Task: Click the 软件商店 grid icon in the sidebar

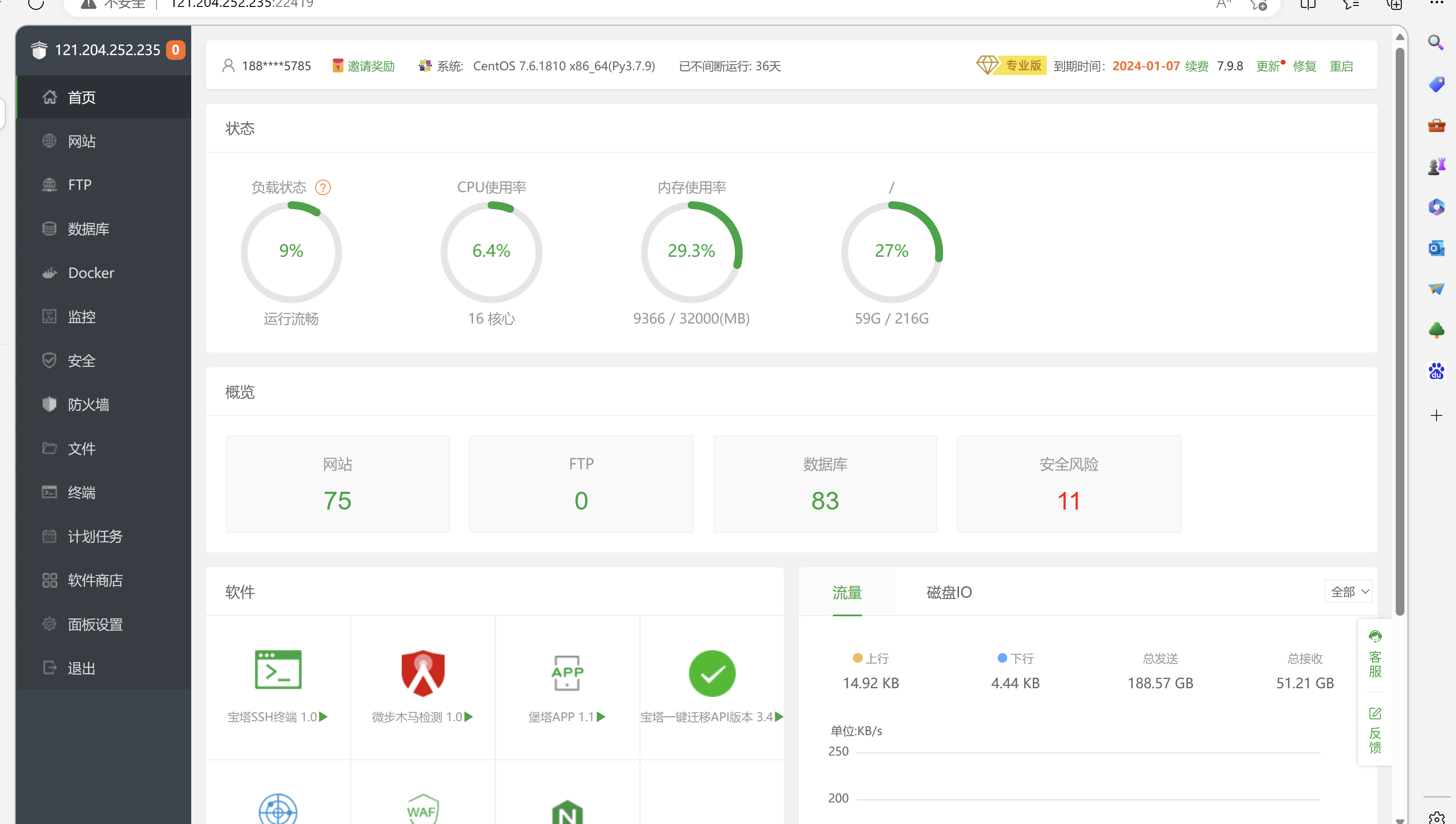Action: pyautogui.click(x=49, y=580)
